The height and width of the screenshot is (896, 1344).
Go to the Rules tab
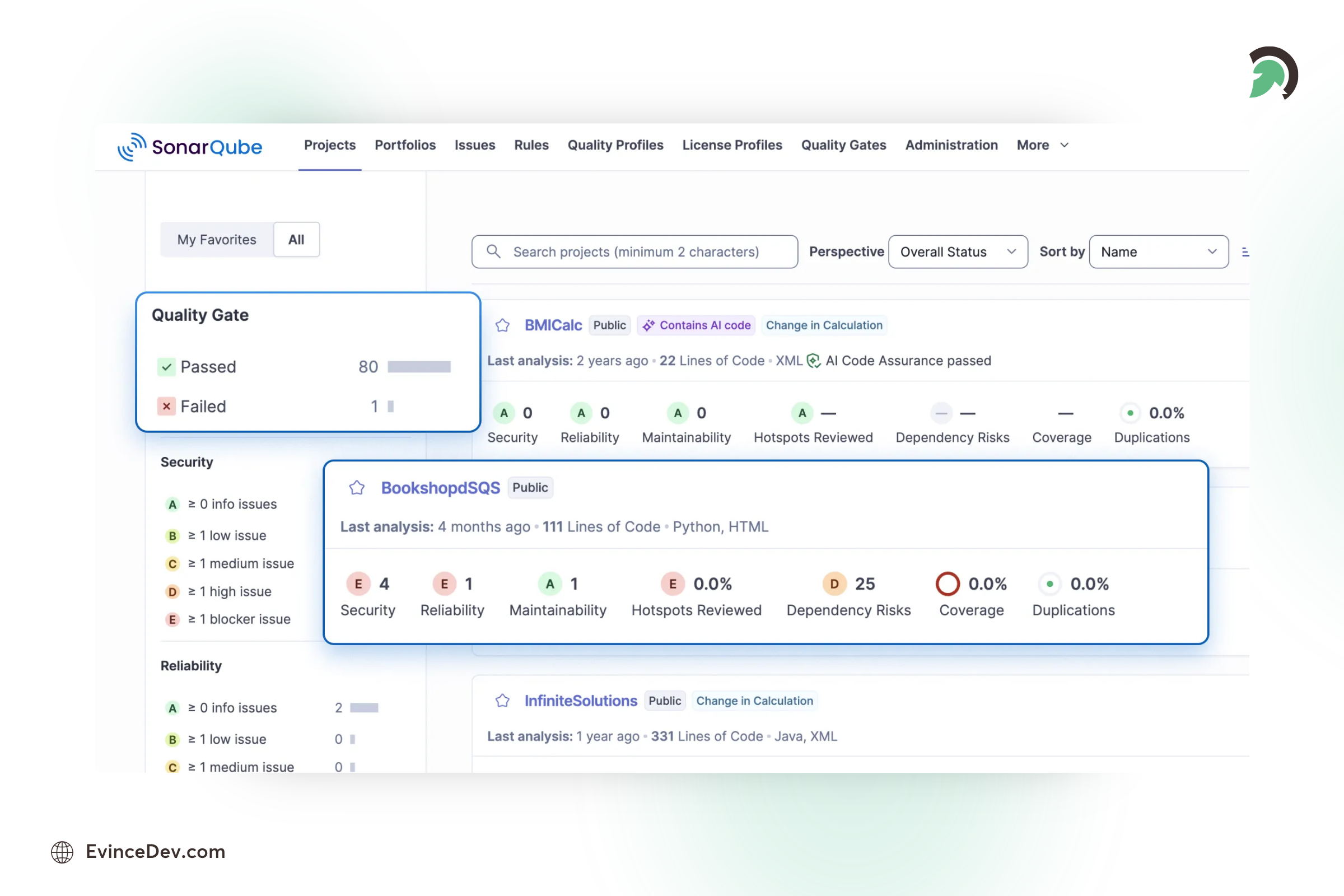tap(531, 145)
